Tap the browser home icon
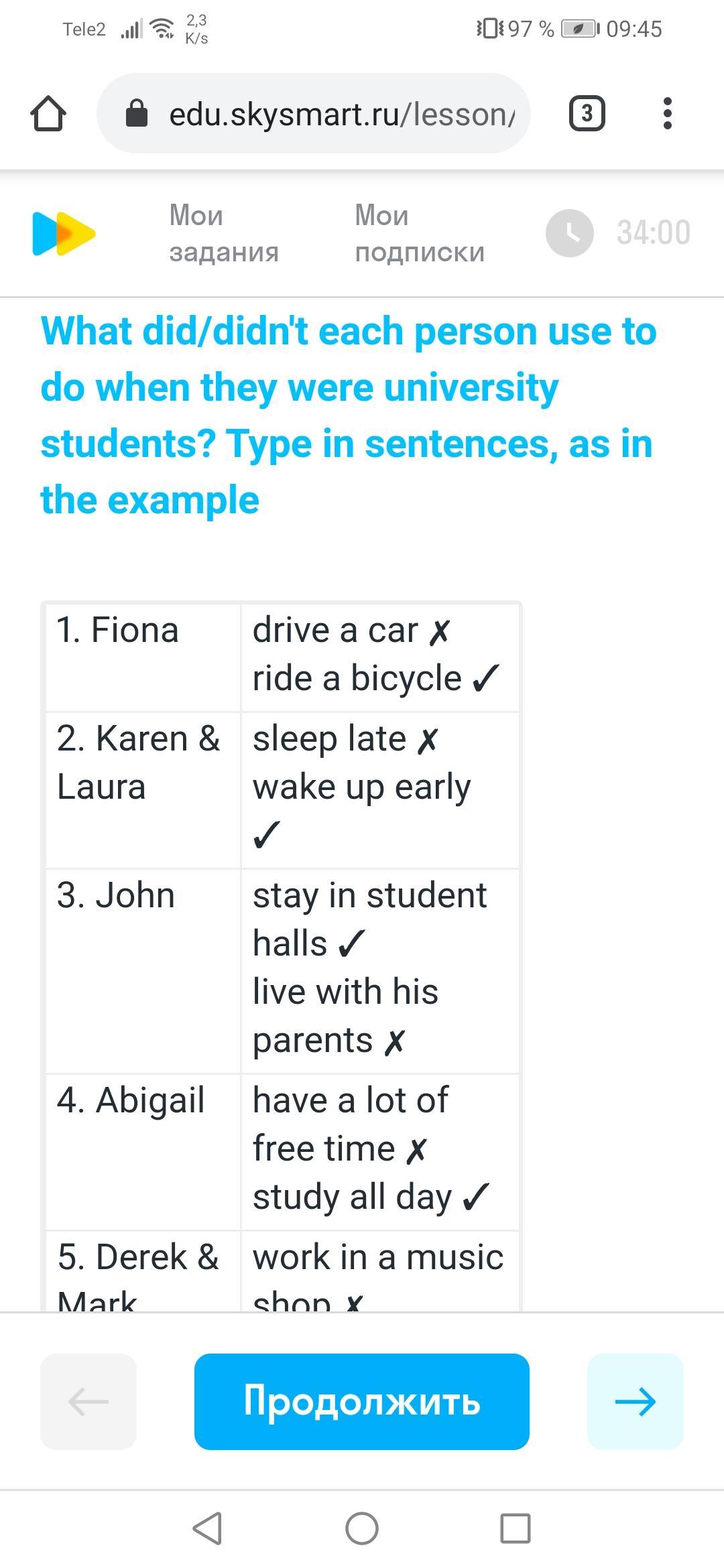This screenshot has height=1568, width=724. 48,113
